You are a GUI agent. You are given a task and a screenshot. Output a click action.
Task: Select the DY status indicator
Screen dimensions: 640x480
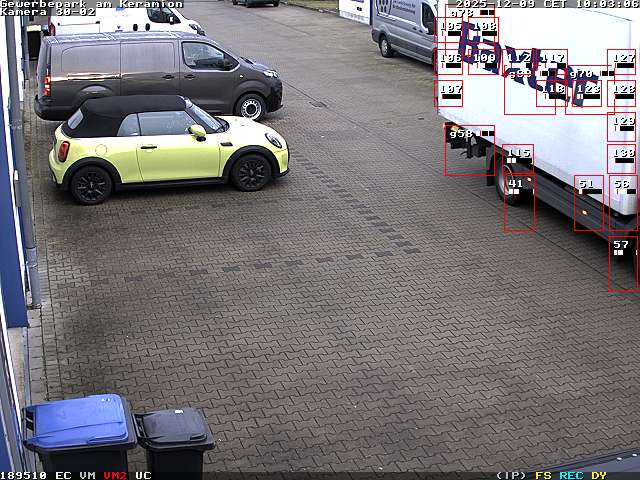click(599, 475)
